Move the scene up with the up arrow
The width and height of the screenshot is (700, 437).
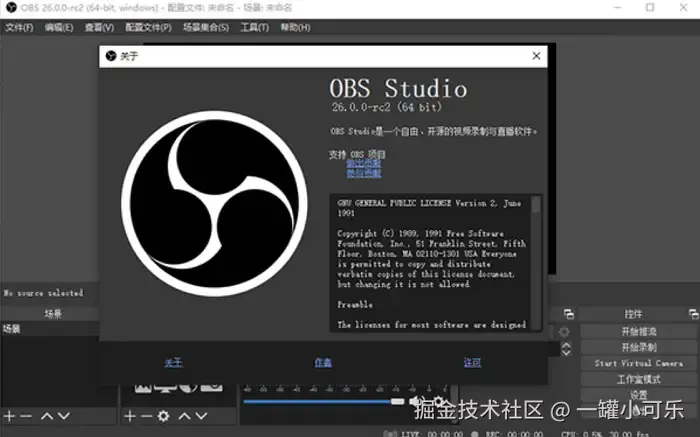tap(46, 416)
